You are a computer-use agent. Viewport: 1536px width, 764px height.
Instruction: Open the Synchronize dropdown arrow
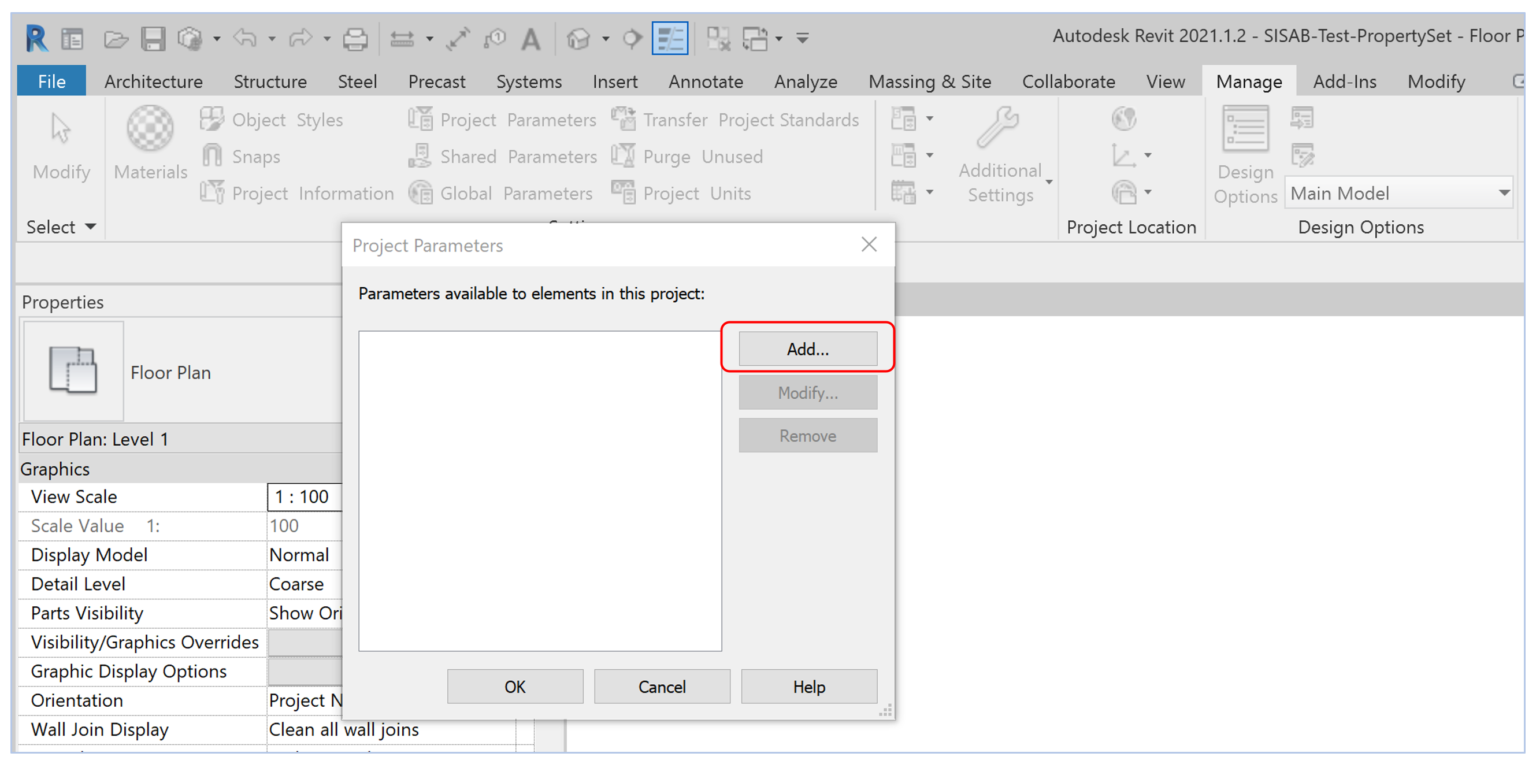216,40
